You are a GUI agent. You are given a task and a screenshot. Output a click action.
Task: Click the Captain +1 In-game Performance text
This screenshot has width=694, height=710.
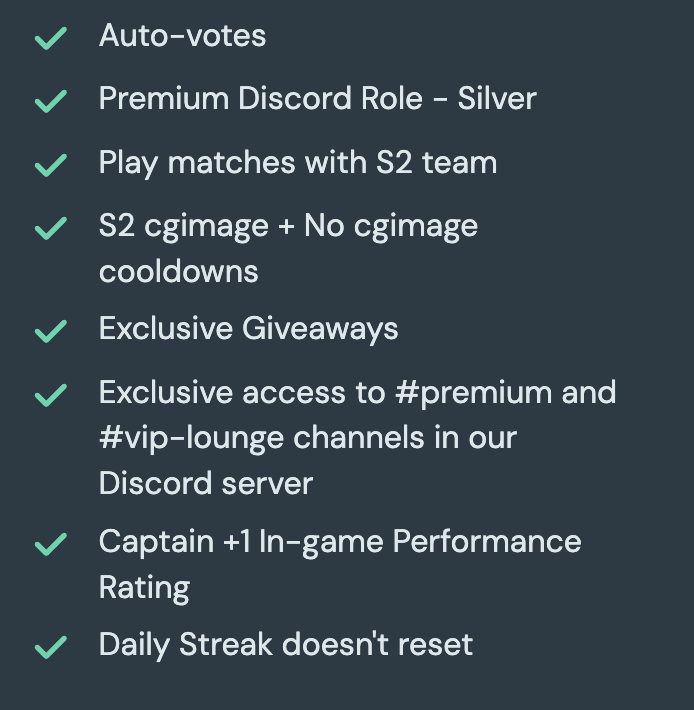coord(339,542)
